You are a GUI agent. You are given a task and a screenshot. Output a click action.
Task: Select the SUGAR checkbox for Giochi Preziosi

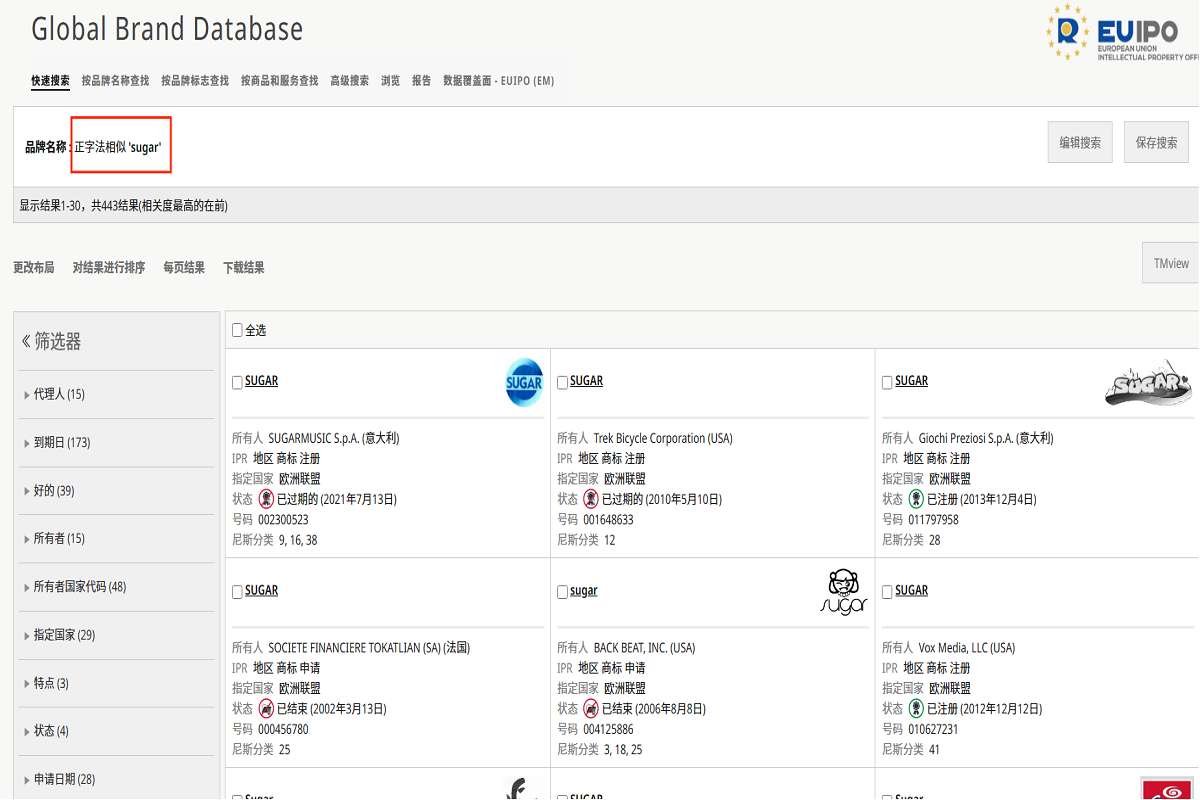(x=887, y=382)
